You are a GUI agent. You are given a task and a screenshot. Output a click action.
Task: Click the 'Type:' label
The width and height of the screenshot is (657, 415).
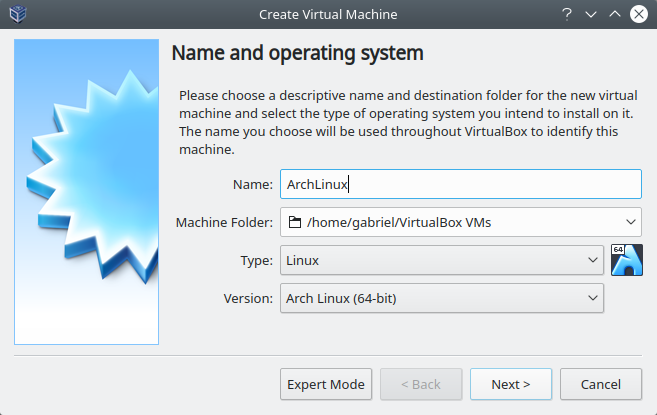click(256, 260)
